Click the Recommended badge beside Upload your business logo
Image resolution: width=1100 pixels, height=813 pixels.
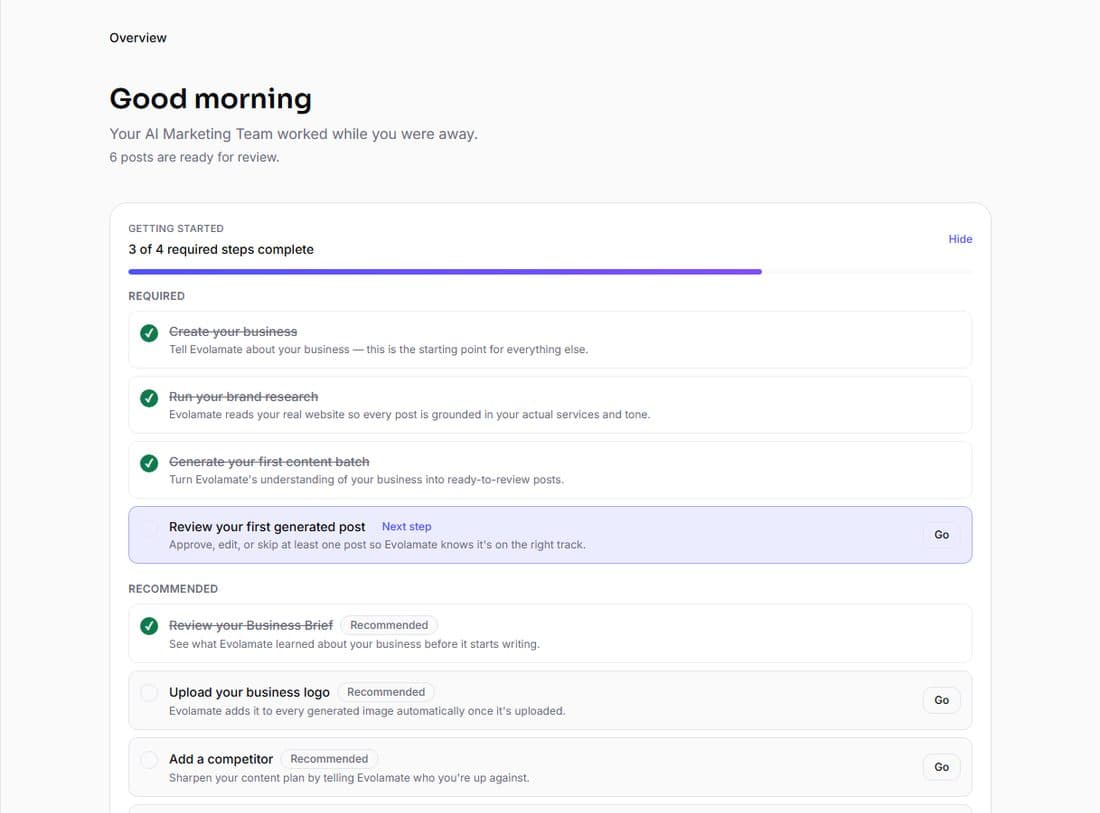coord(386,692)
